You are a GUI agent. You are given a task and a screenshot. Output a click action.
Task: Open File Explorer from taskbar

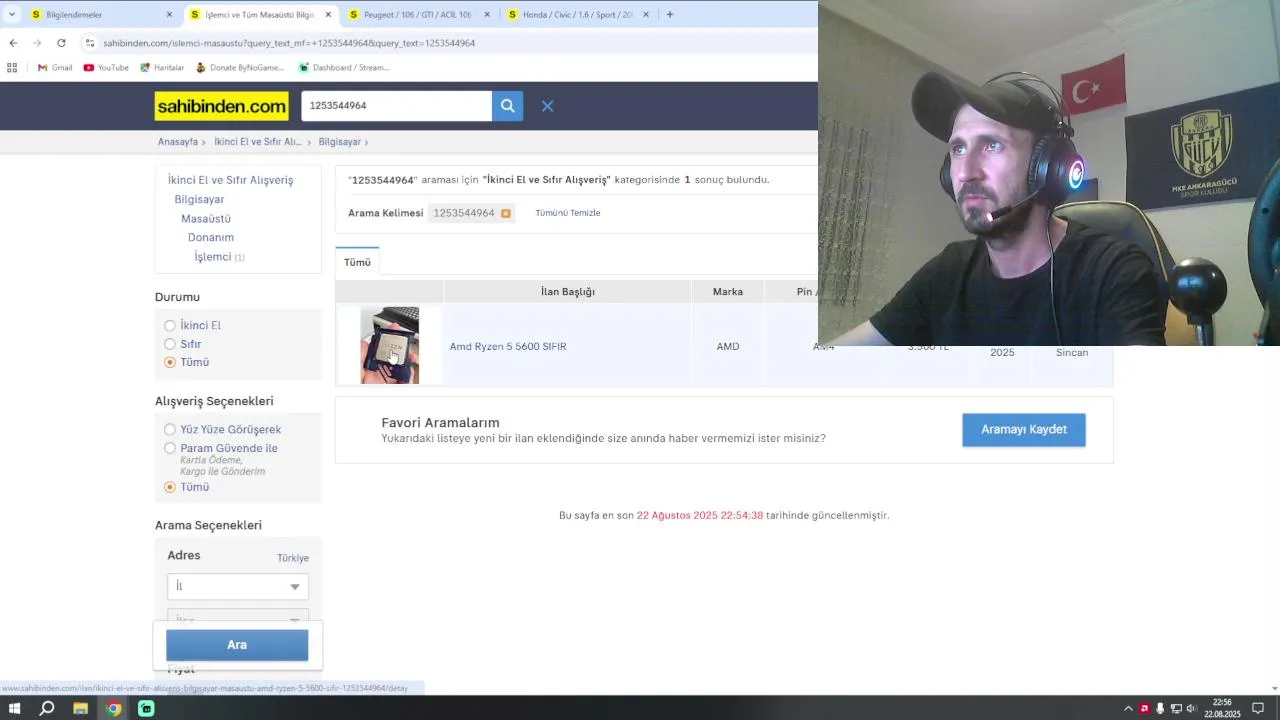80,708
